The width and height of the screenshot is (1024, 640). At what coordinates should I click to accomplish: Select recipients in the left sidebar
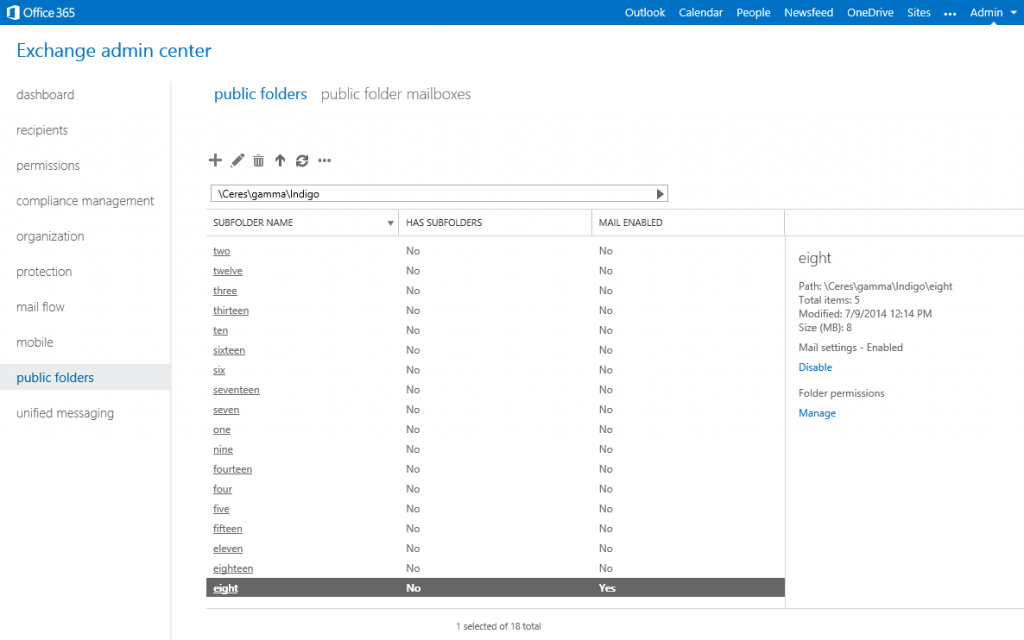pyautogui.click(x=42, y=130)
